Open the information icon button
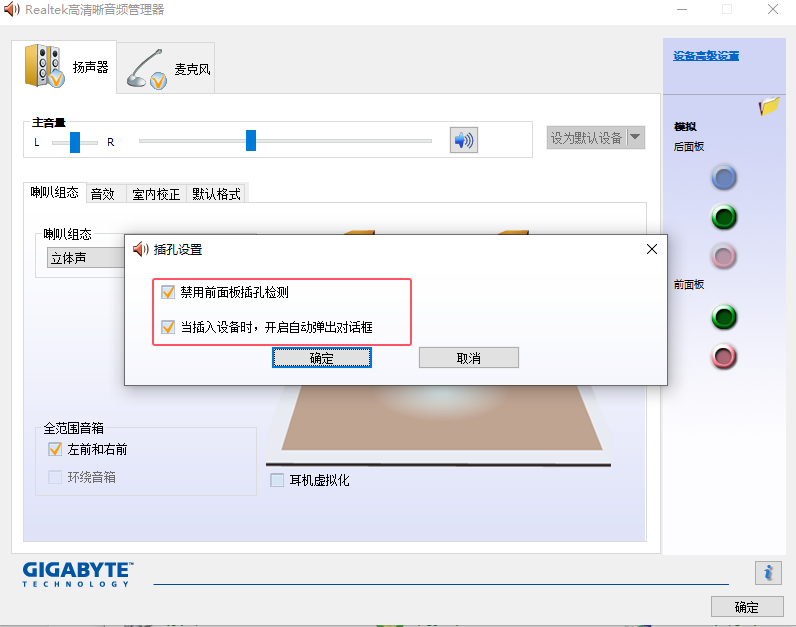Screen dimensions: 796x627 pos(768,573)
